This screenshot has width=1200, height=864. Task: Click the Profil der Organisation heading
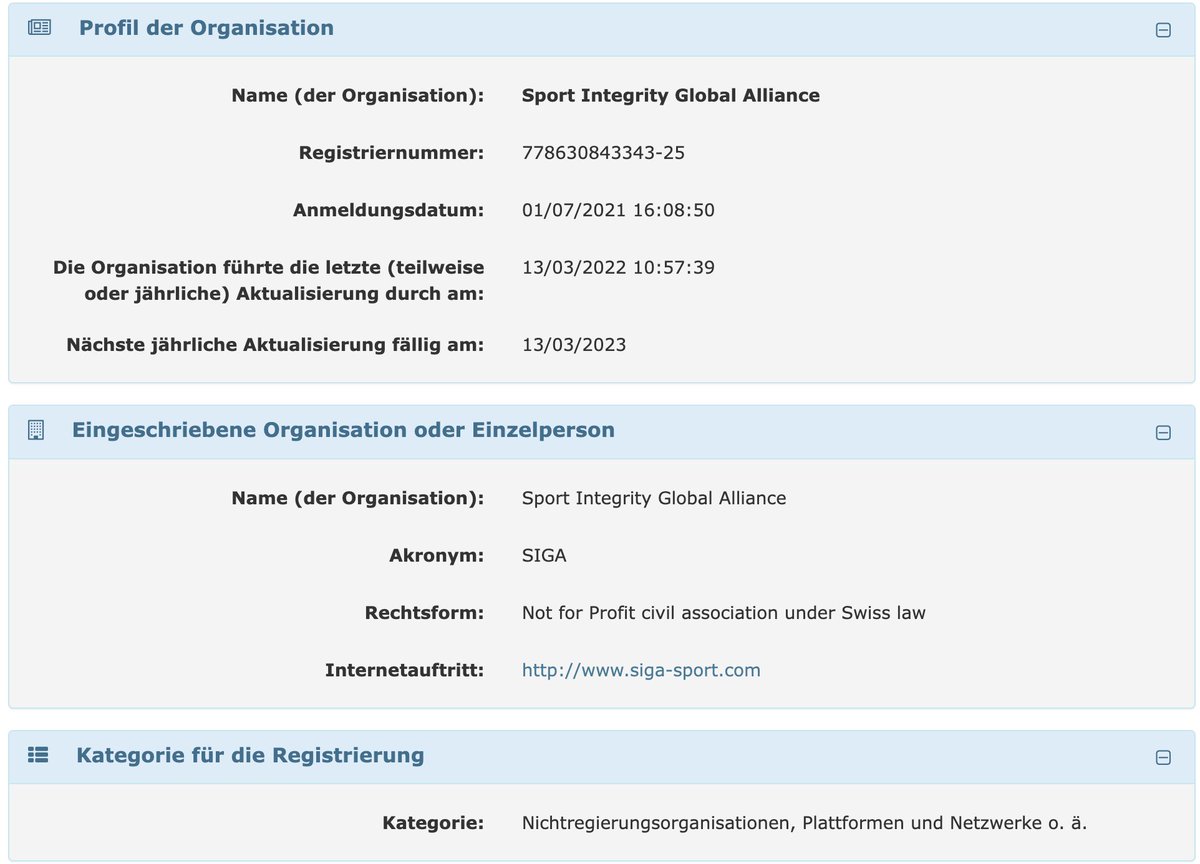click(x=206, y=28)
